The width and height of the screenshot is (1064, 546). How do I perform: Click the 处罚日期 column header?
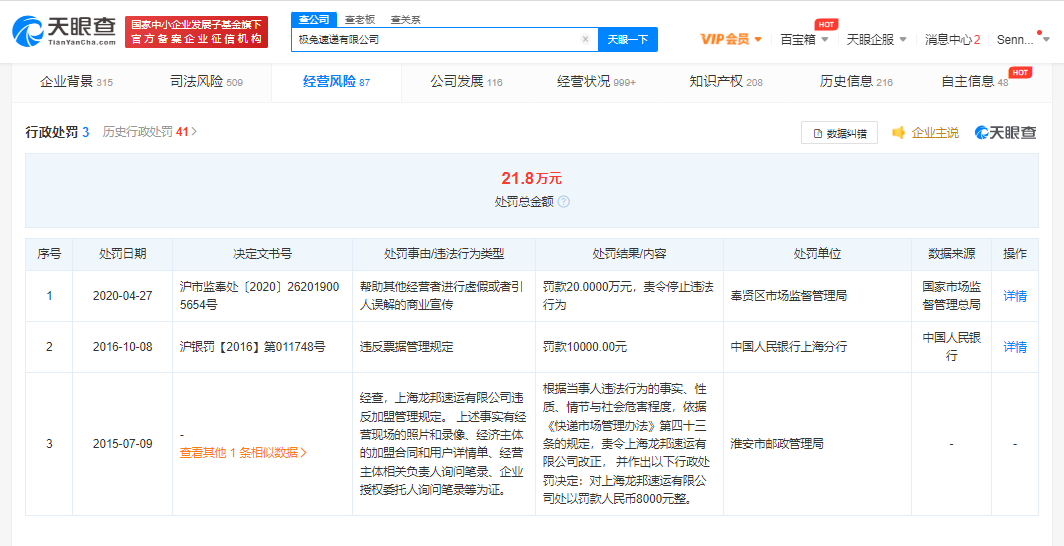coord(122,254)
